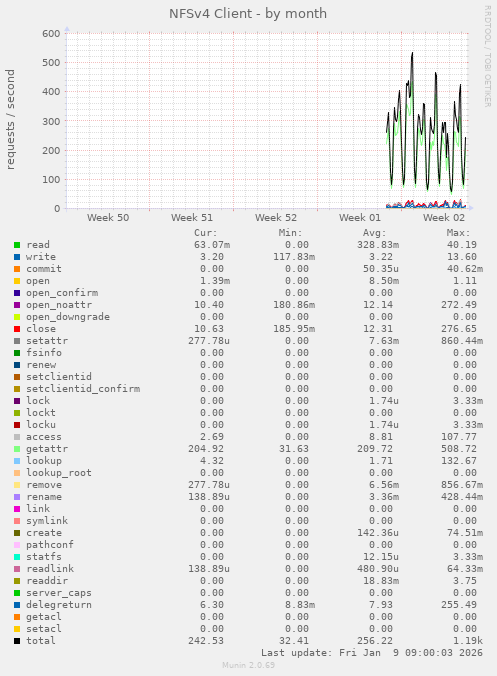Click the 'lookup_root' legend label
Viewport: 497px width, 676px height.
click(x=59, y=473)
